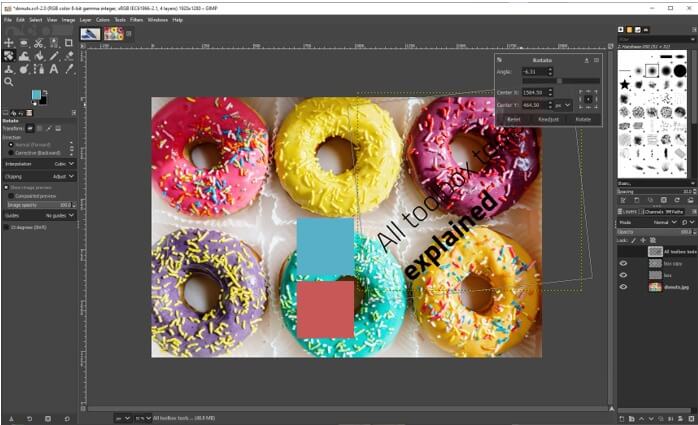Select the Color Picker tool
Image resolution: width=698 pixels, height=425 pixels.
click(69, 69)
